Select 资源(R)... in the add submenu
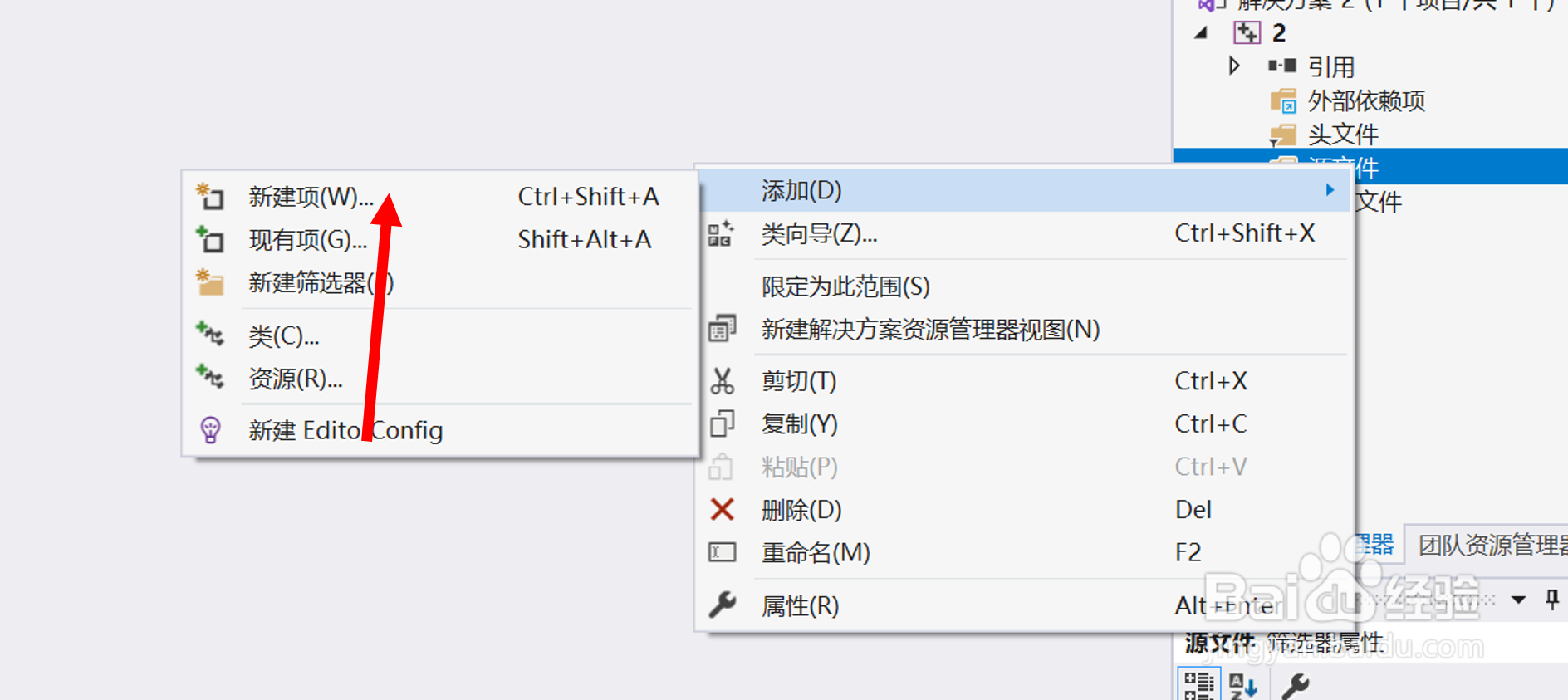 coord(296,379)
